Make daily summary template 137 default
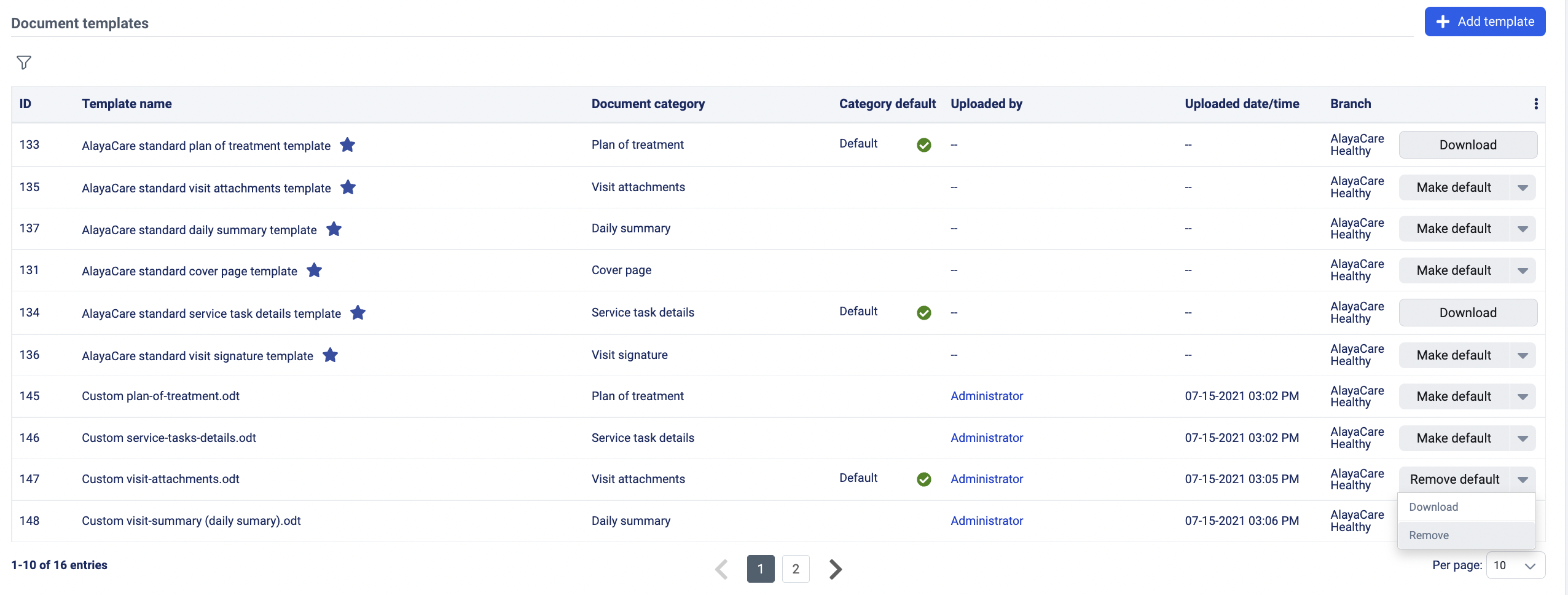Viewport: 1568px width, 595px height. (x=1453, y=229)
